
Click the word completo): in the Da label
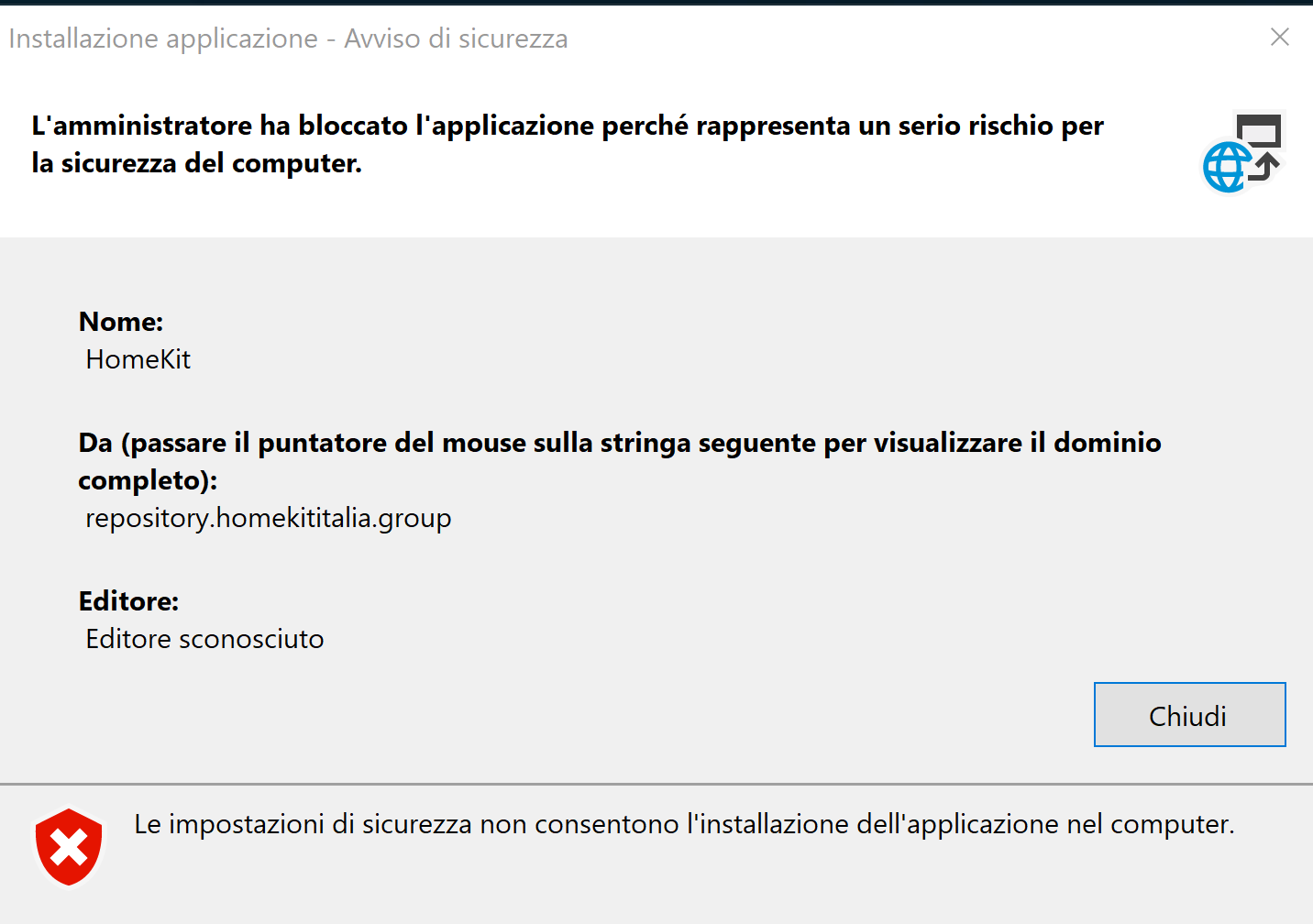pyautogui.click(x=148, y=480)
